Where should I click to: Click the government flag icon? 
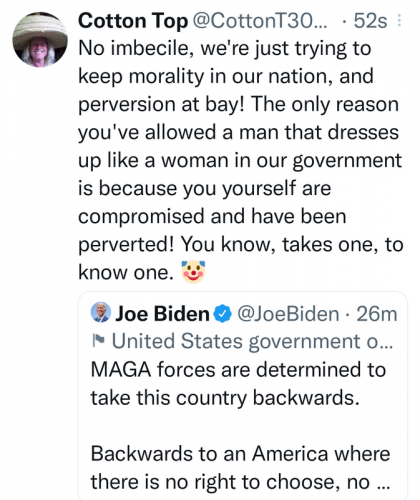98,341
